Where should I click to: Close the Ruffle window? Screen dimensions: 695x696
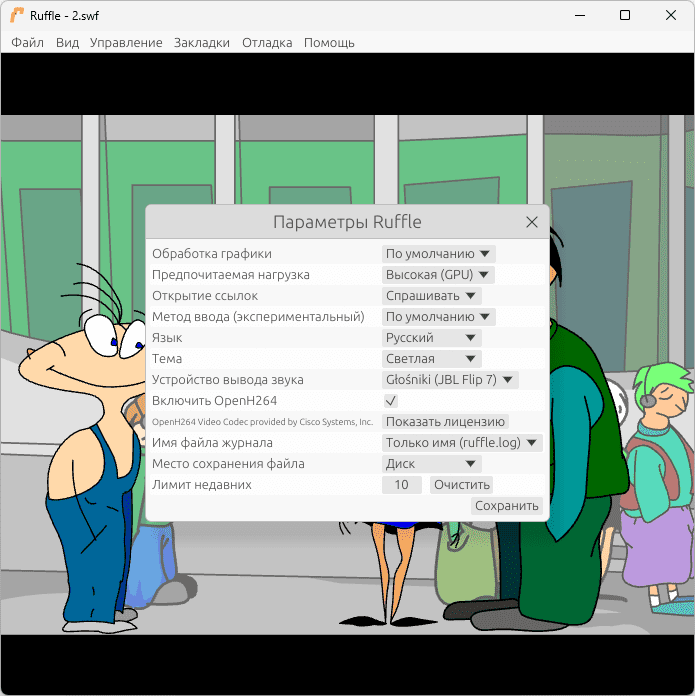[671, 16]
